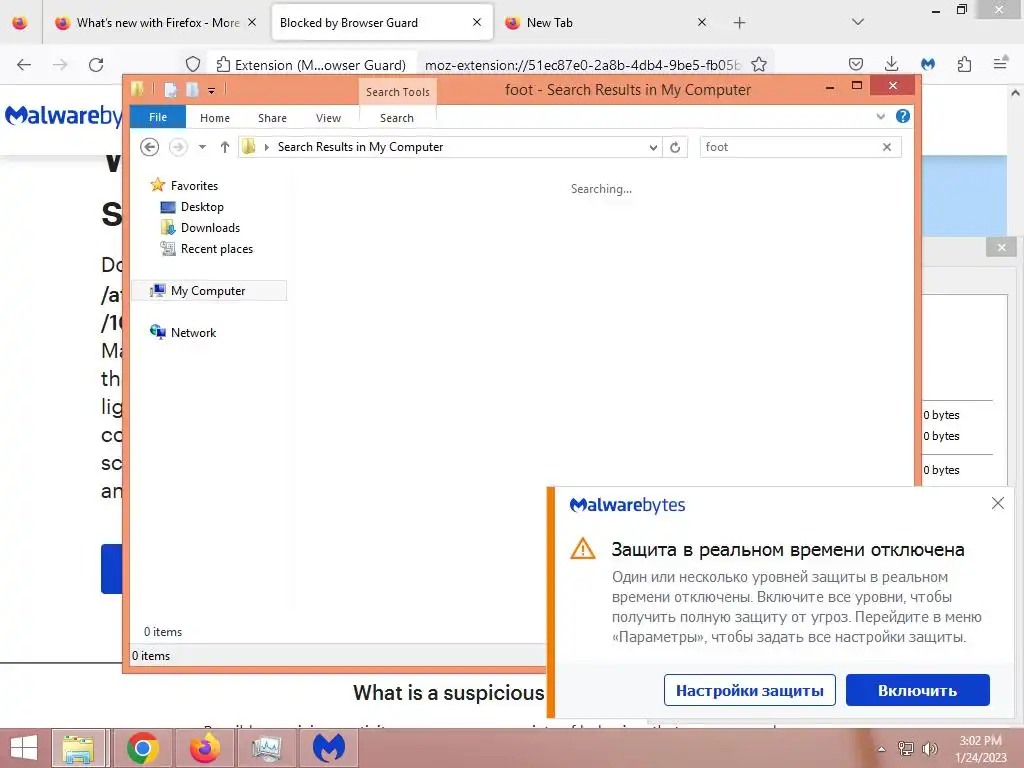Select My Computer in navigation pane
Image resolution: width=1024 pixels, height=768 pixels.
209,291
